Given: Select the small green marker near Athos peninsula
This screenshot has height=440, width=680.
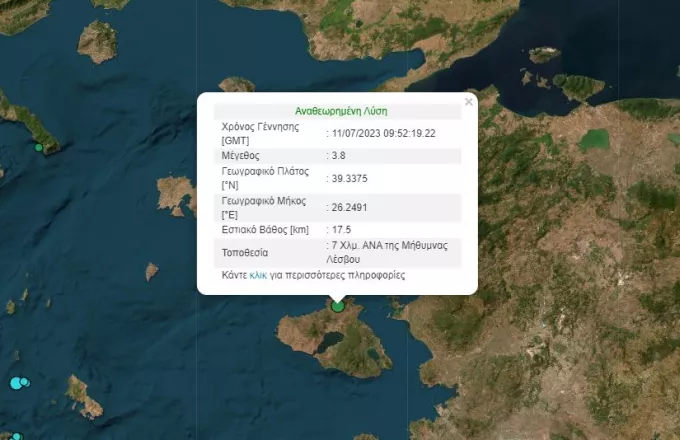Looking at the screenshot, I should 39,148.
